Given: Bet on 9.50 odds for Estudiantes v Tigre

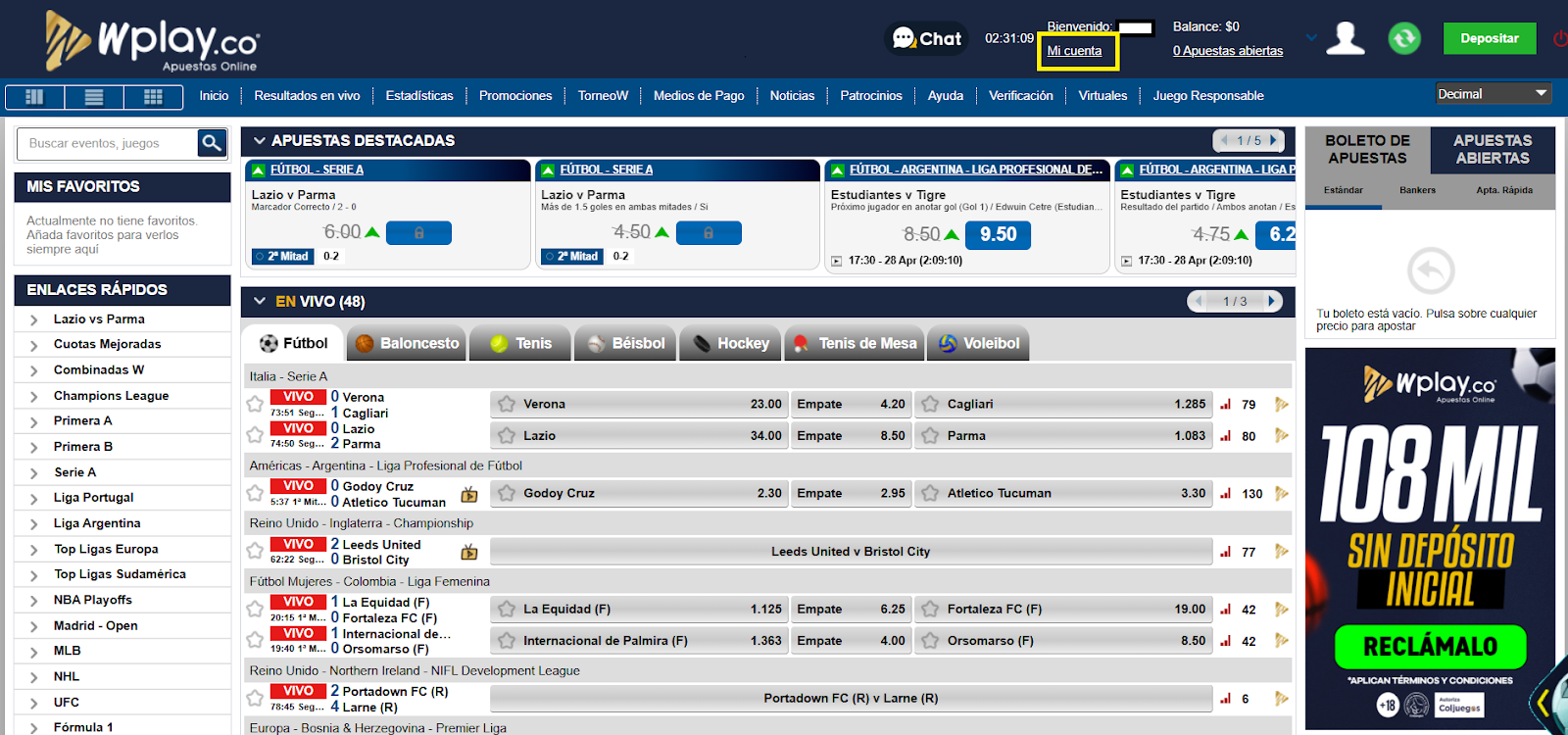Looking at the screenshot, I should tap(998, 234).
